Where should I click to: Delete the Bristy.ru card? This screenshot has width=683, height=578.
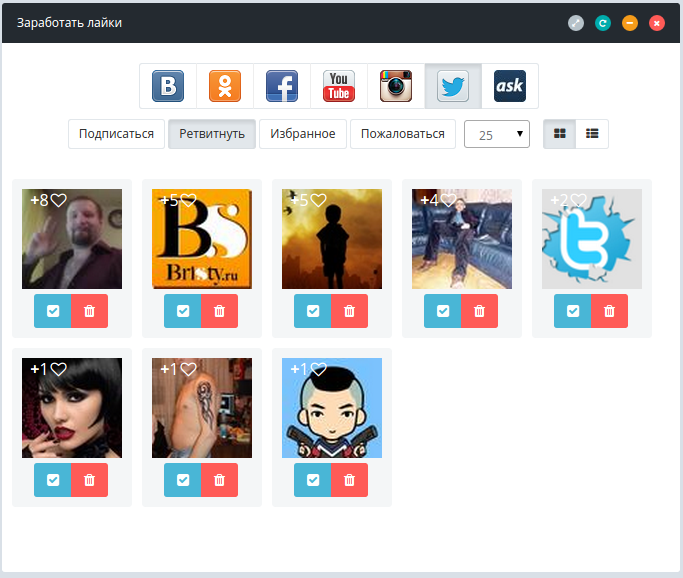[220, 311]
